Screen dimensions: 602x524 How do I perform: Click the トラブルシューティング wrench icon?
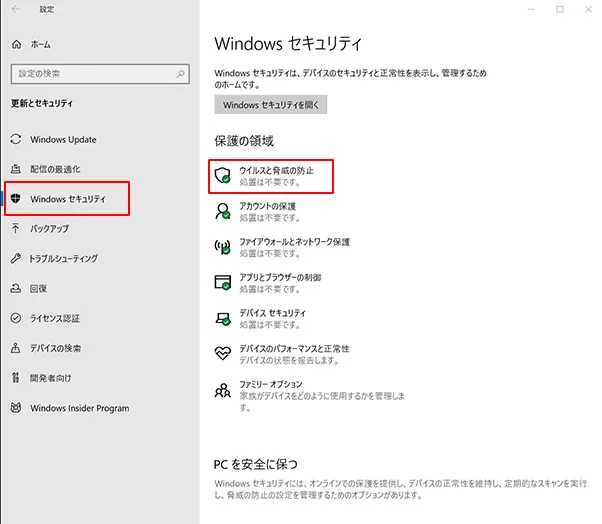pos(15,258)
